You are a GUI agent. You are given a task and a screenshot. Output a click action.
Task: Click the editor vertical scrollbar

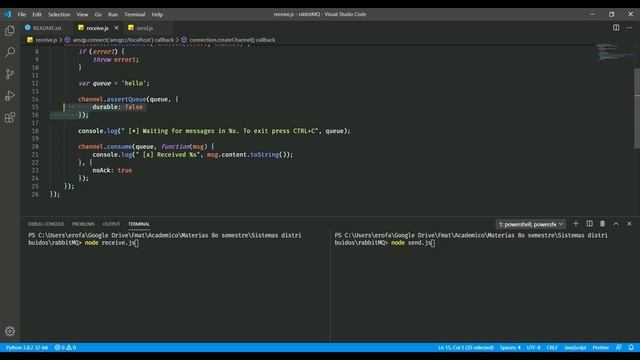coord(637,108)
